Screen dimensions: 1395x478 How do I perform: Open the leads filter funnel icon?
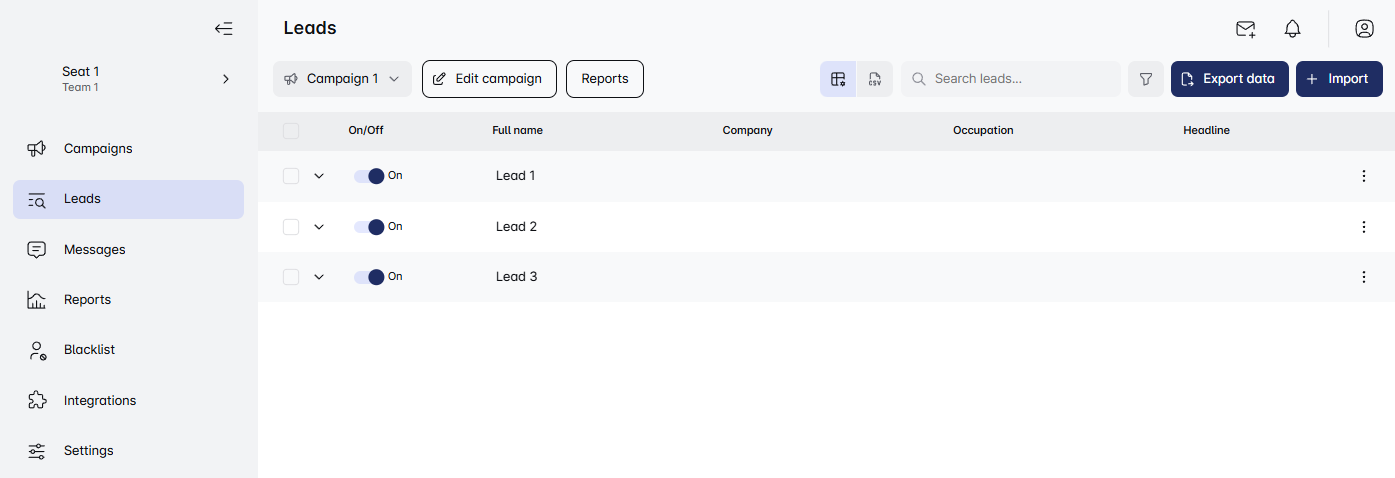pyautogui.click(x=1146, y=79)
